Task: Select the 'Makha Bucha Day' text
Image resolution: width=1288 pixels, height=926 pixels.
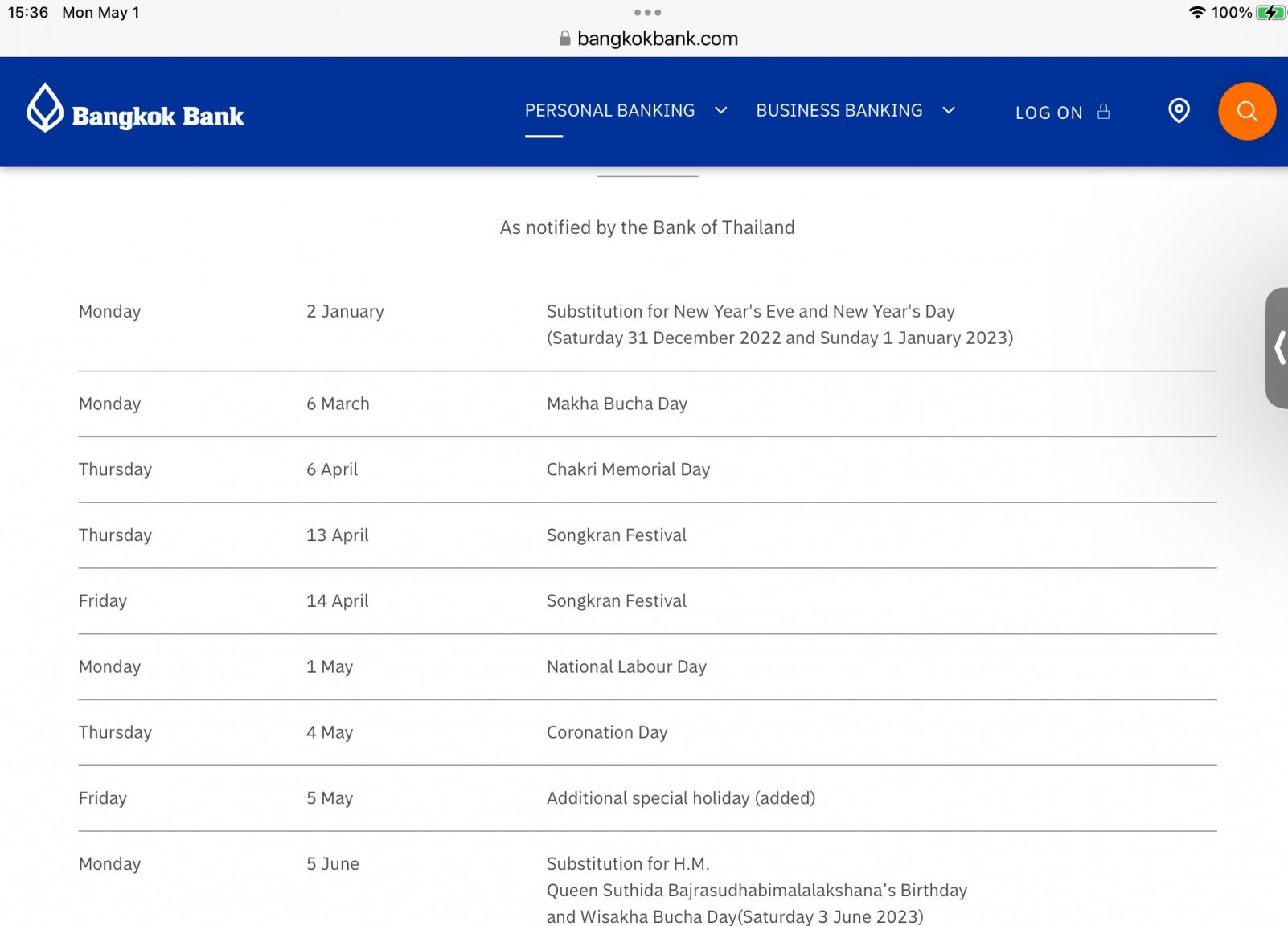Action: point(617,404)
